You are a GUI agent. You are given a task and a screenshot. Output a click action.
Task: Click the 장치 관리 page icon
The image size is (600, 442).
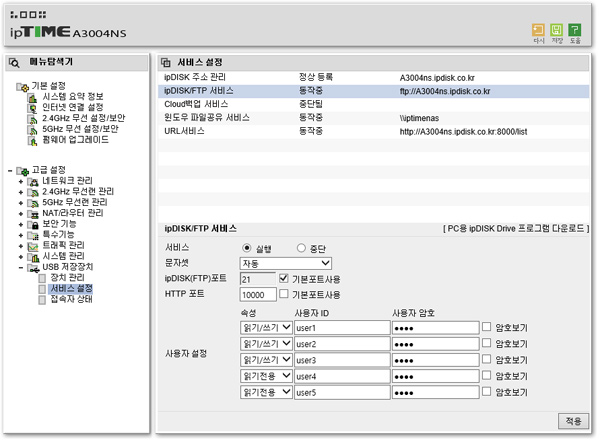point(42,278)
